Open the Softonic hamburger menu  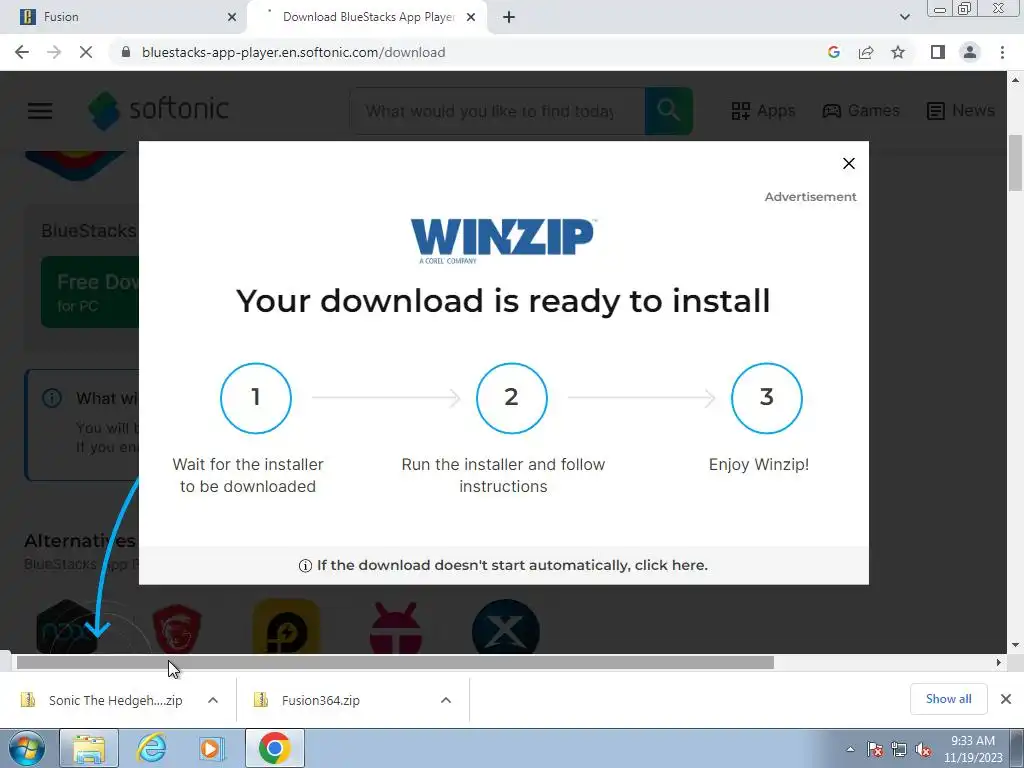point(40,110)
